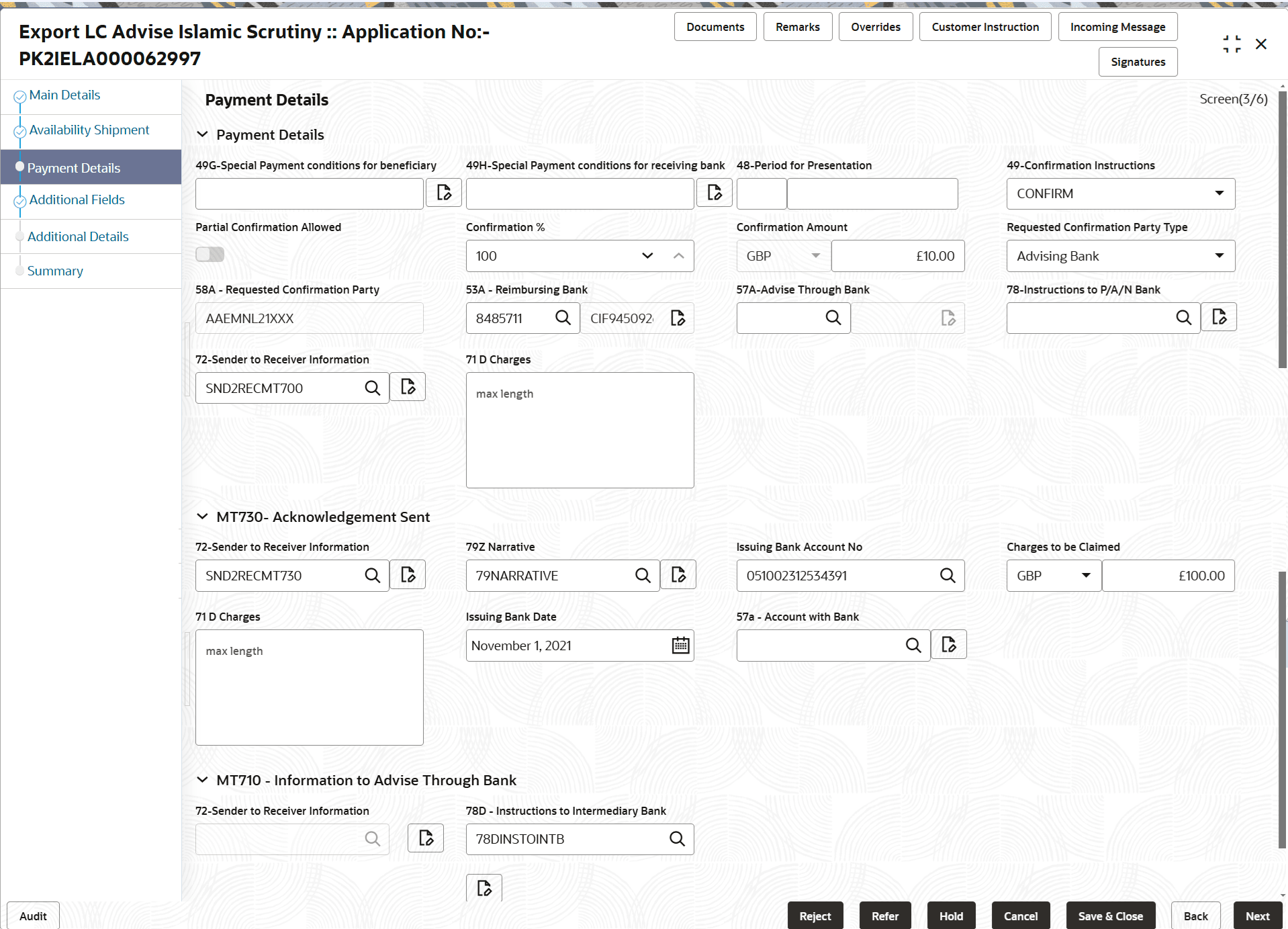
Task: Switch to the Overrides view
Action: [x=875, y=26]
